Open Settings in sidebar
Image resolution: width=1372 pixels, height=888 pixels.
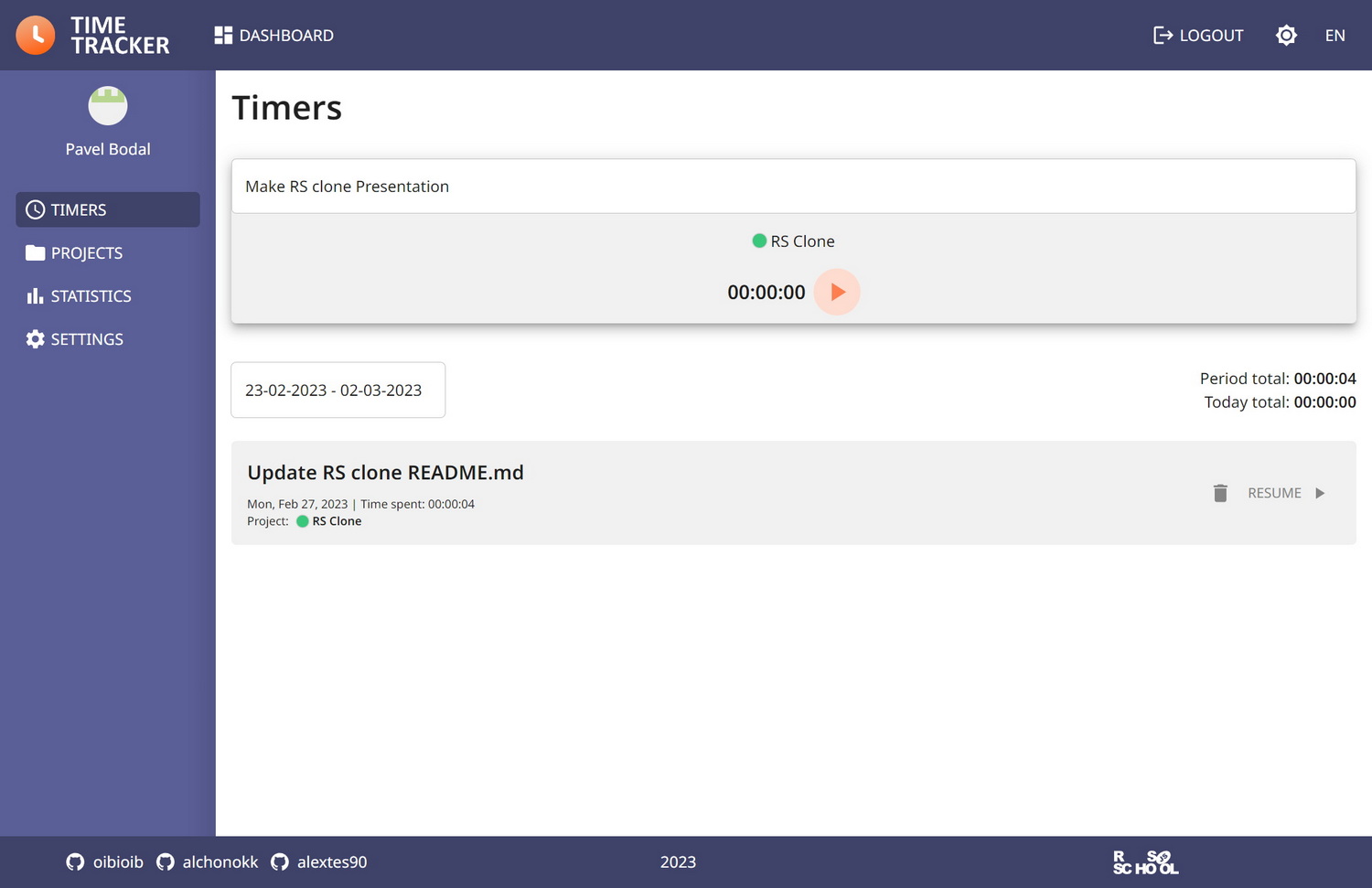108,338
